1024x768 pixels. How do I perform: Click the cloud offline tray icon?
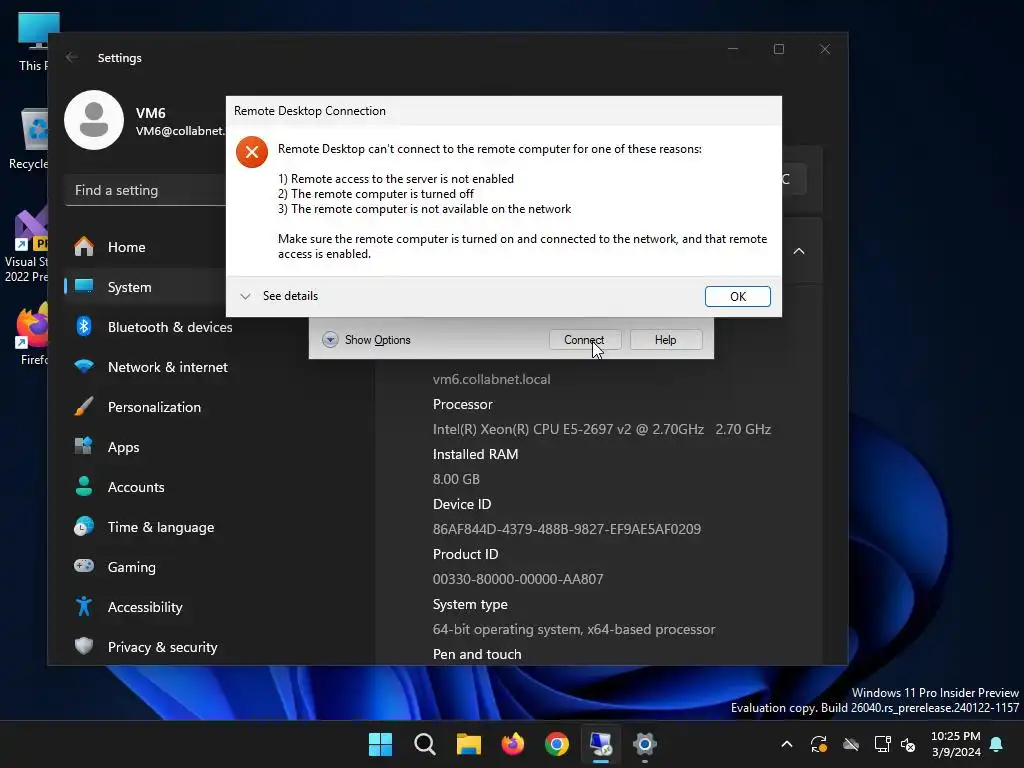(851, 744)
